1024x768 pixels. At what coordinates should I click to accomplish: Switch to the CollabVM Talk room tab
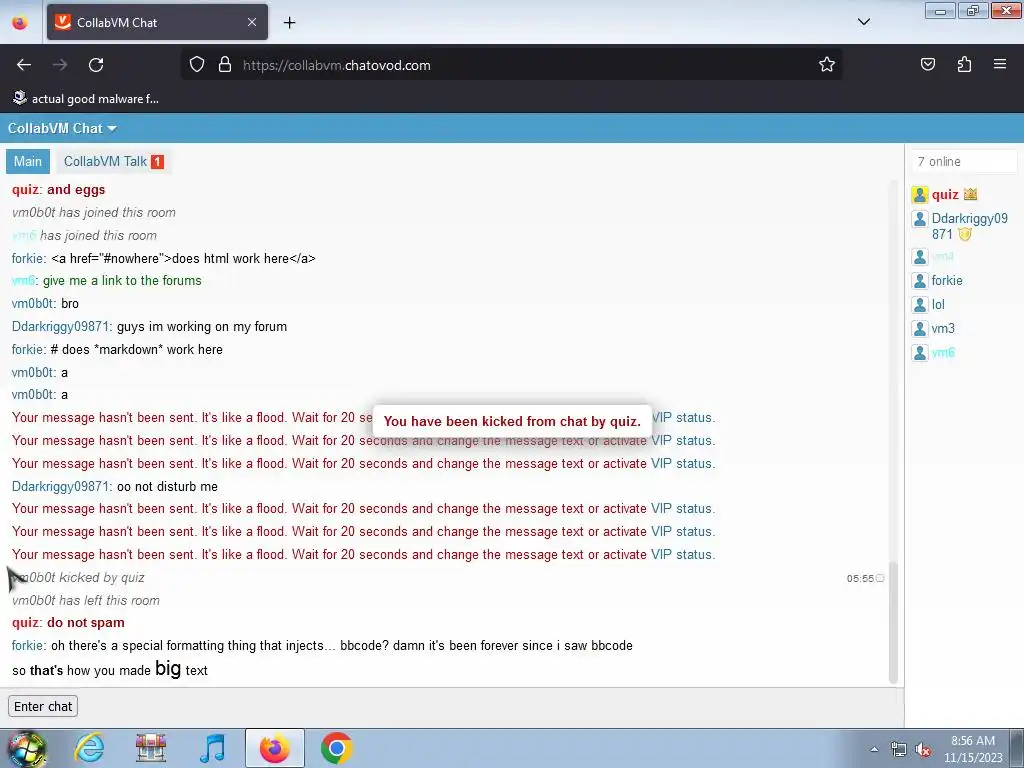point(113,161)
